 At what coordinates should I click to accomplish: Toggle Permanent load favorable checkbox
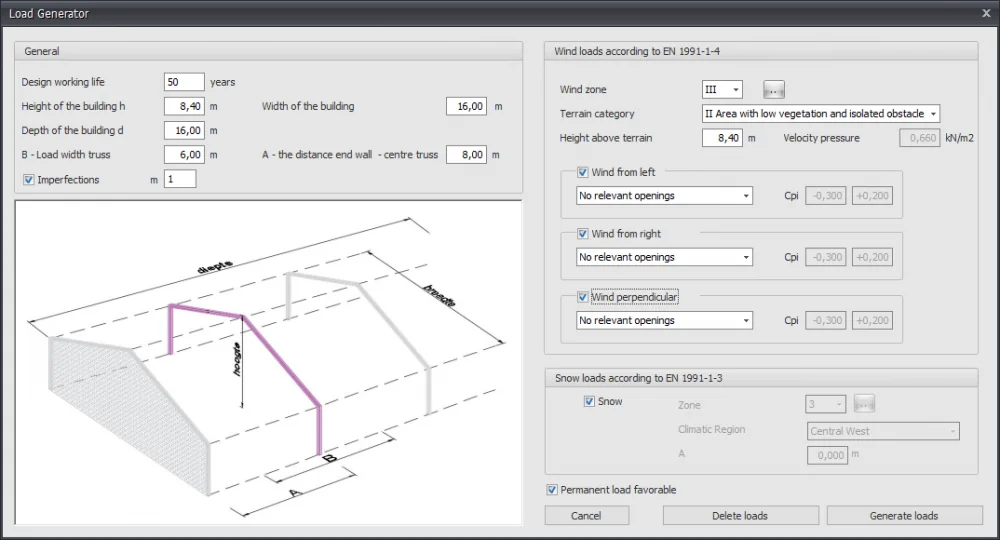point(552,490)
